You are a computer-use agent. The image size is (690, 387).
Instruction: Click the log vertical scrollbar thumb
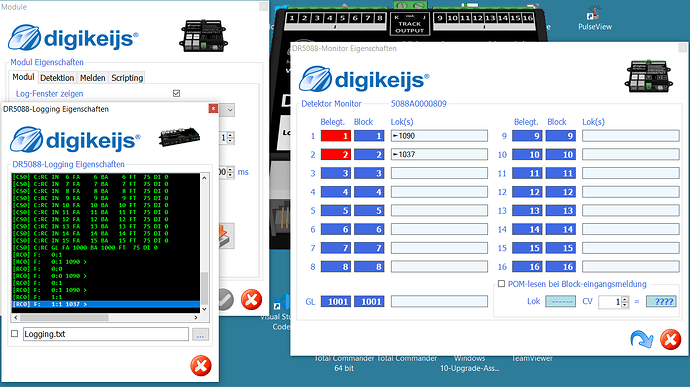coord(204,287)
